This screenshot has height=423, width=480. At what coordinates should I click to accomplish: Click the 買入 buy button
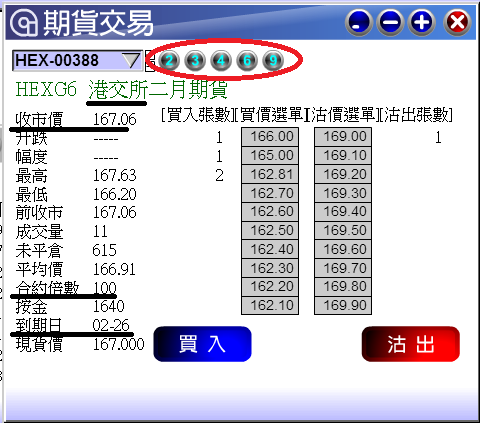(202, 344)
